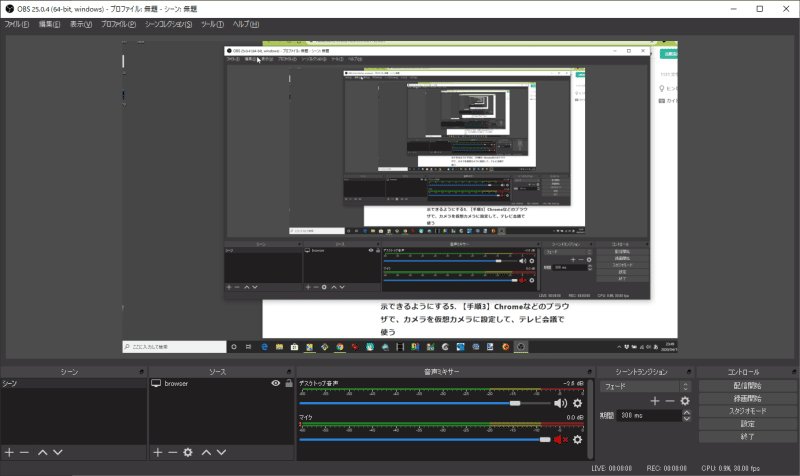Move the source up in the list
Viewport: 800px width, 476px height.
[x=206, y=452]
